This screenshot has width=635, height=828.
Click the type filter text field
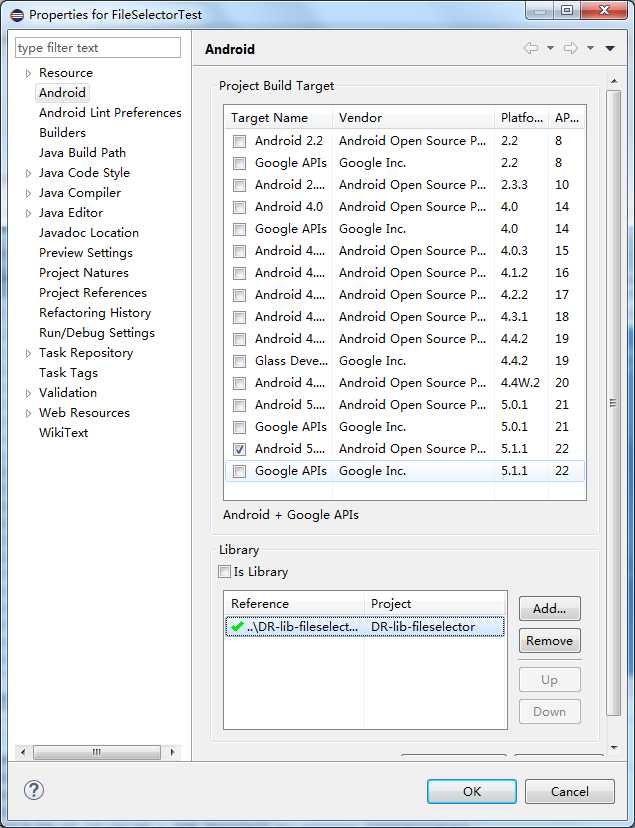pos(98,48)
